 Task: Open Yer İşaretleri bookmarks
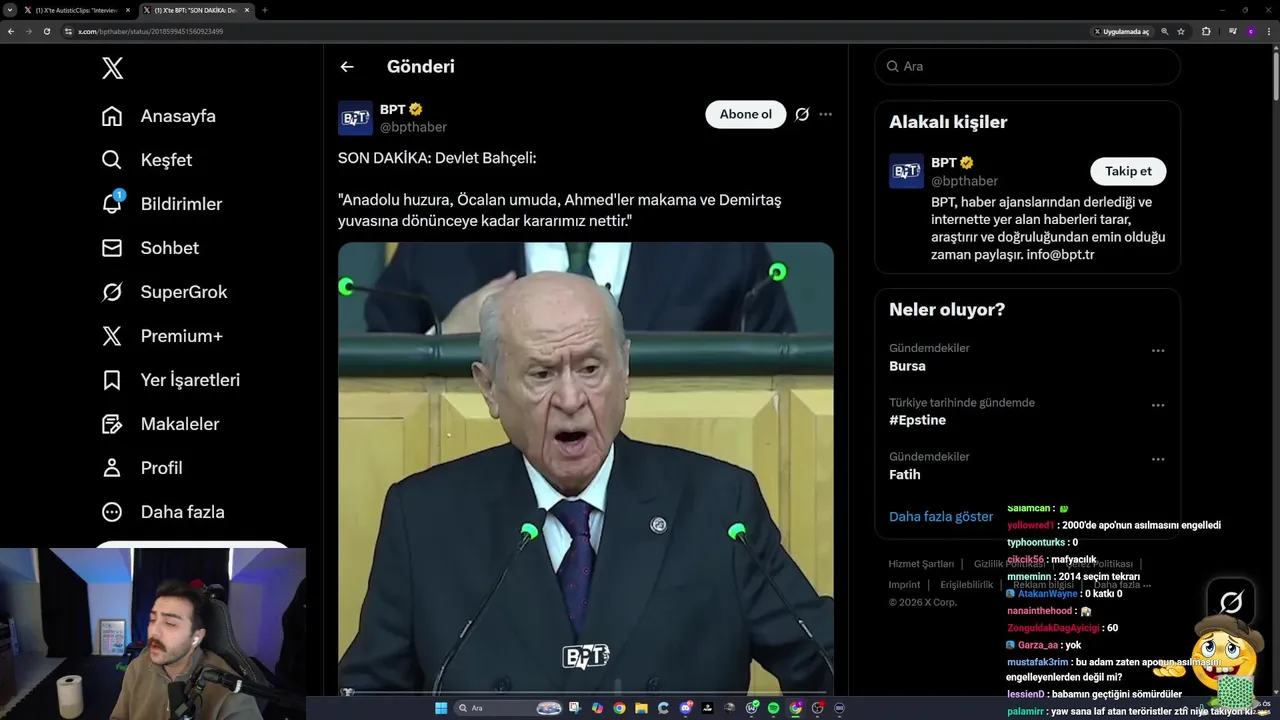[x=171, y=380]
